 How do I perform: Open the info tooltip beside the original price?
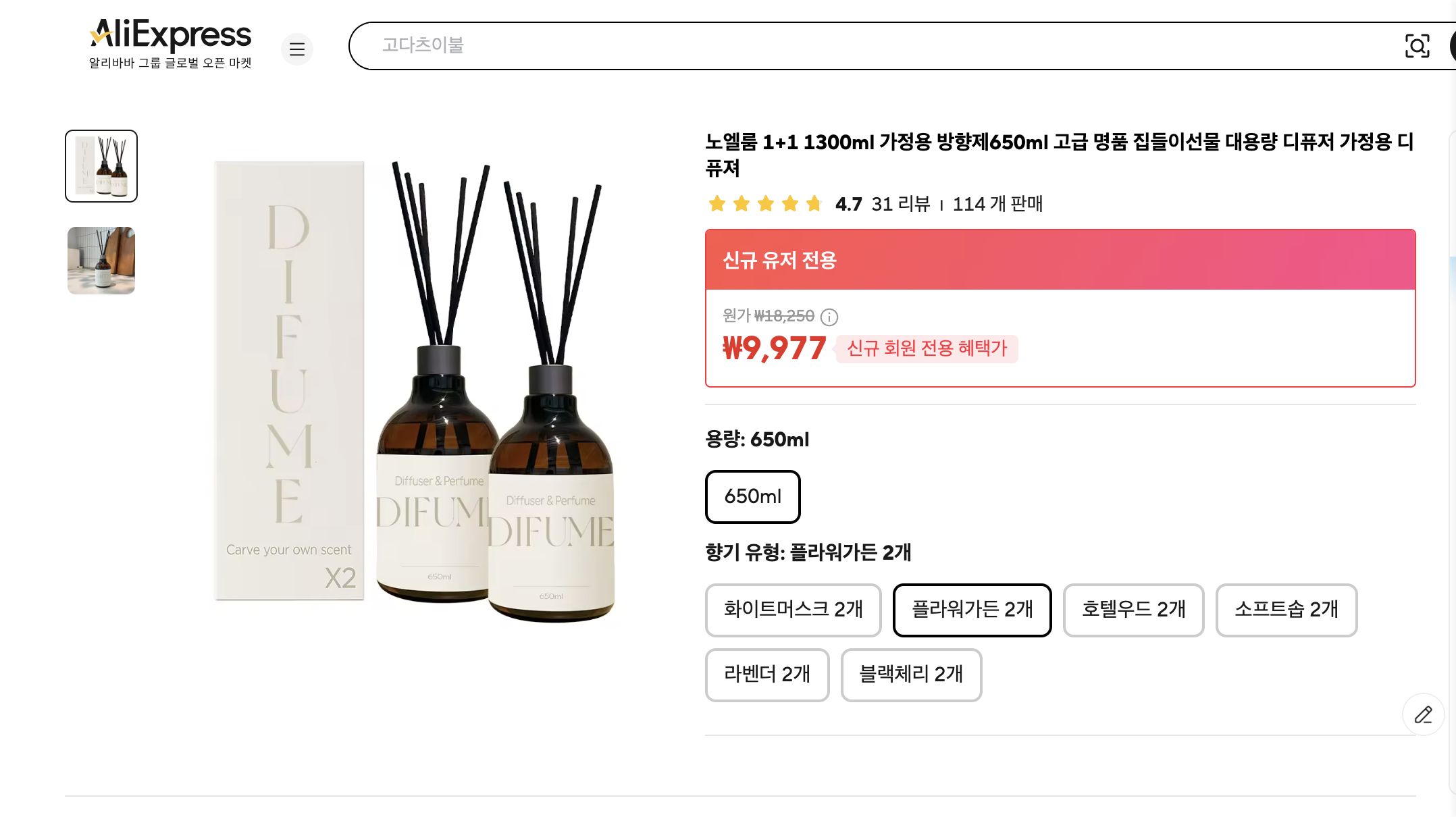point(829,317)
